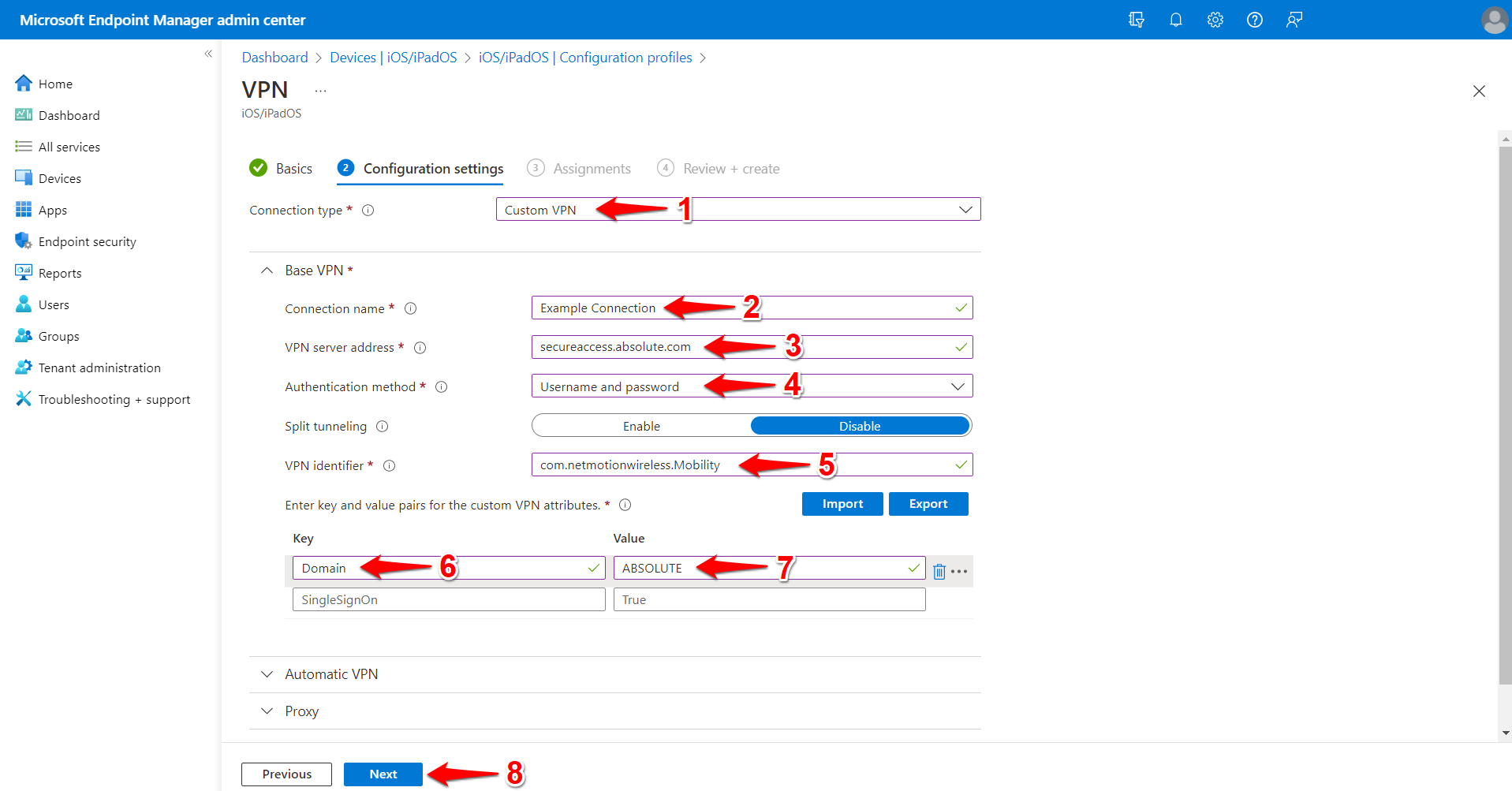
Task: Open the Tenant administration icon
Action: pyautogui.click(x=24, y=367)
